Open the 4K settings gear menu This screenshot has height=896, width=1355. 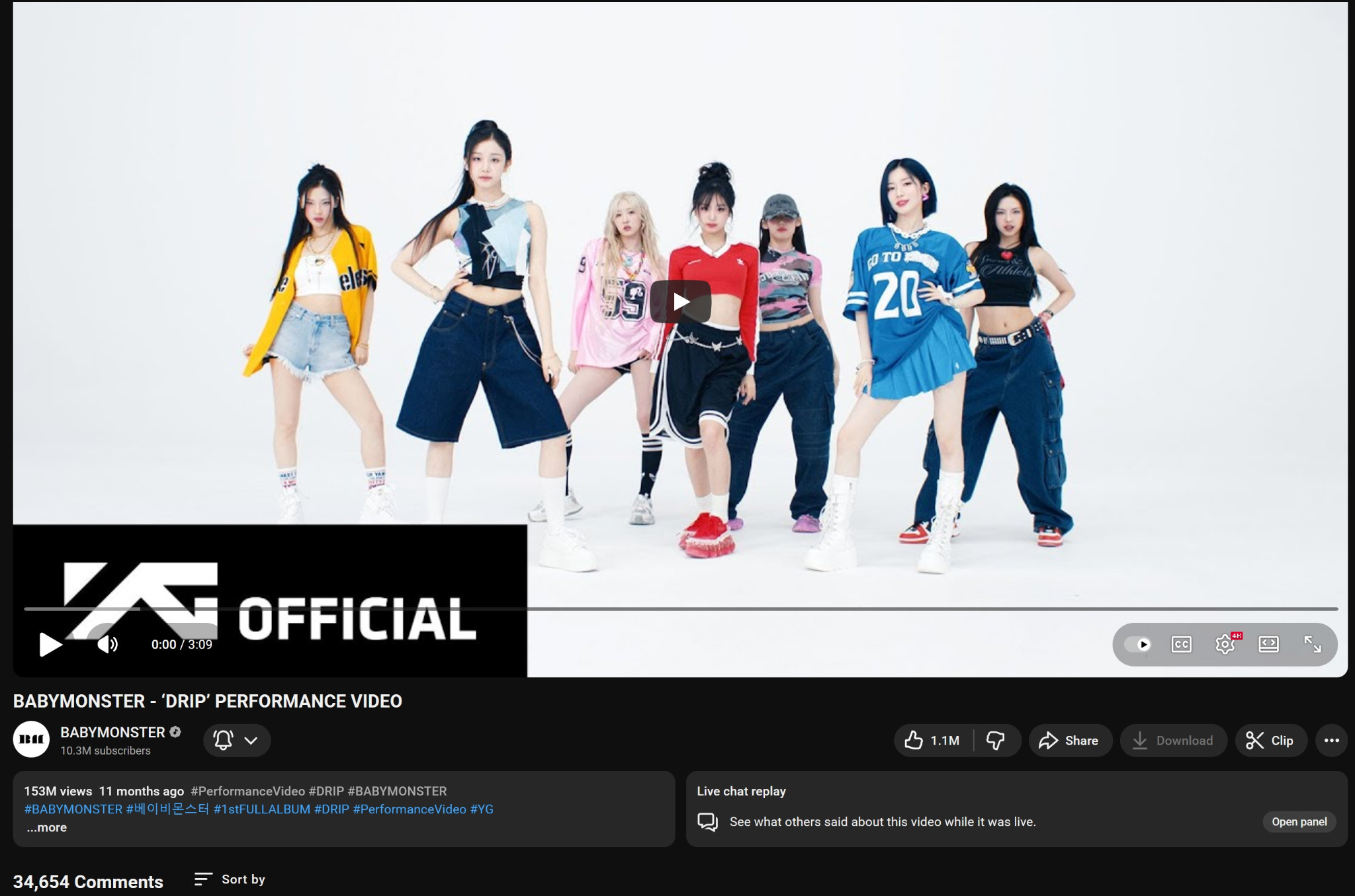pyautogui.click(x=1225, y=644)
